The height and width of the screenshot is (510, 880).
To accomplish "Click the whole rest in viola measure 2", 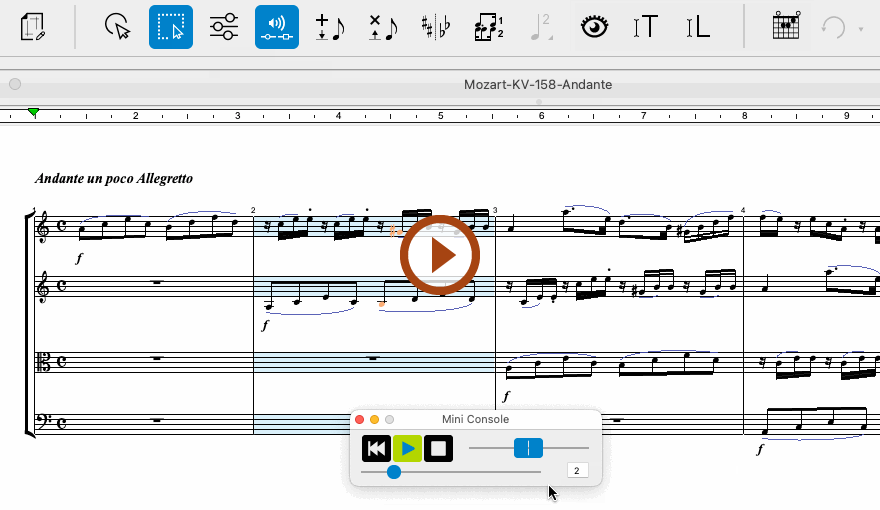I will (x=373, y=357).
